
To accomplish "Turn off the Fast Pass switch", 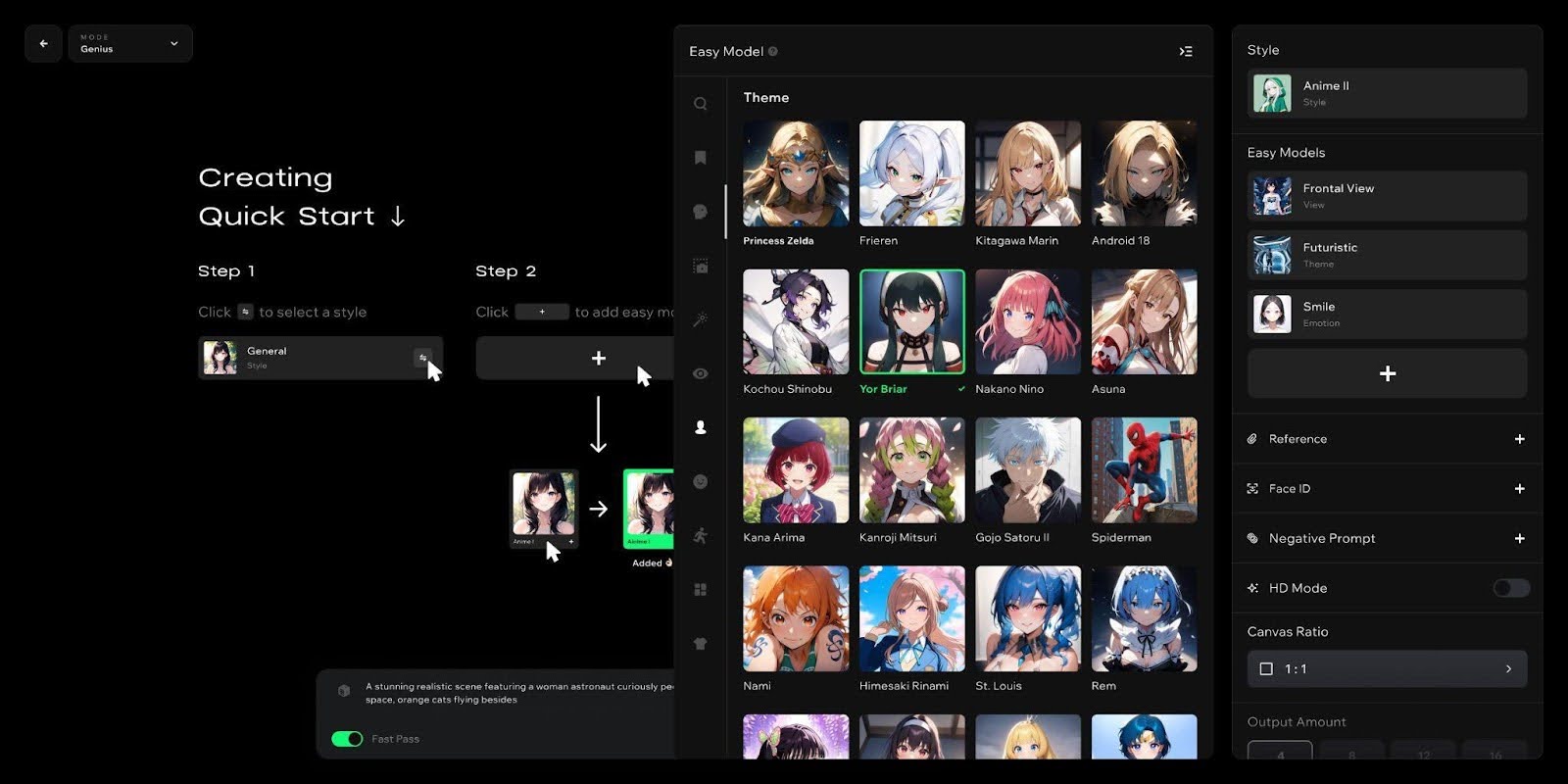I will pyautogui.click(x=347, y=739).
